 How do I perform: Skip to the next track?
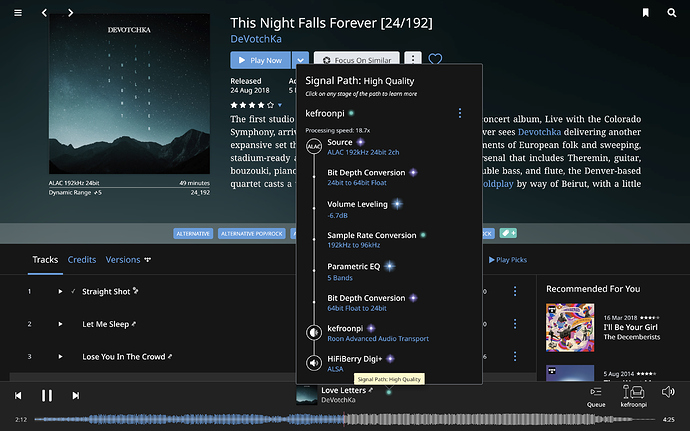(76, 396)
